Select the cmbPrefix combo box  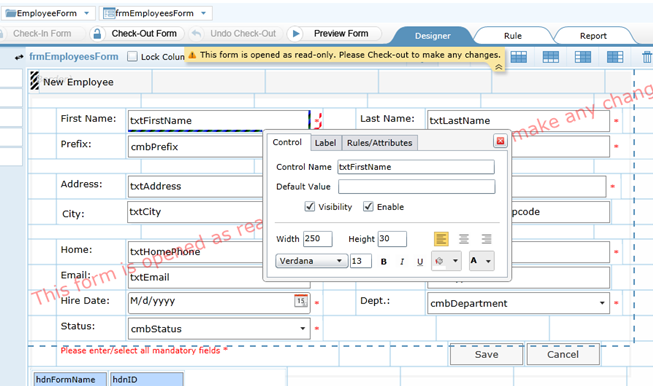tap(196, 147)
